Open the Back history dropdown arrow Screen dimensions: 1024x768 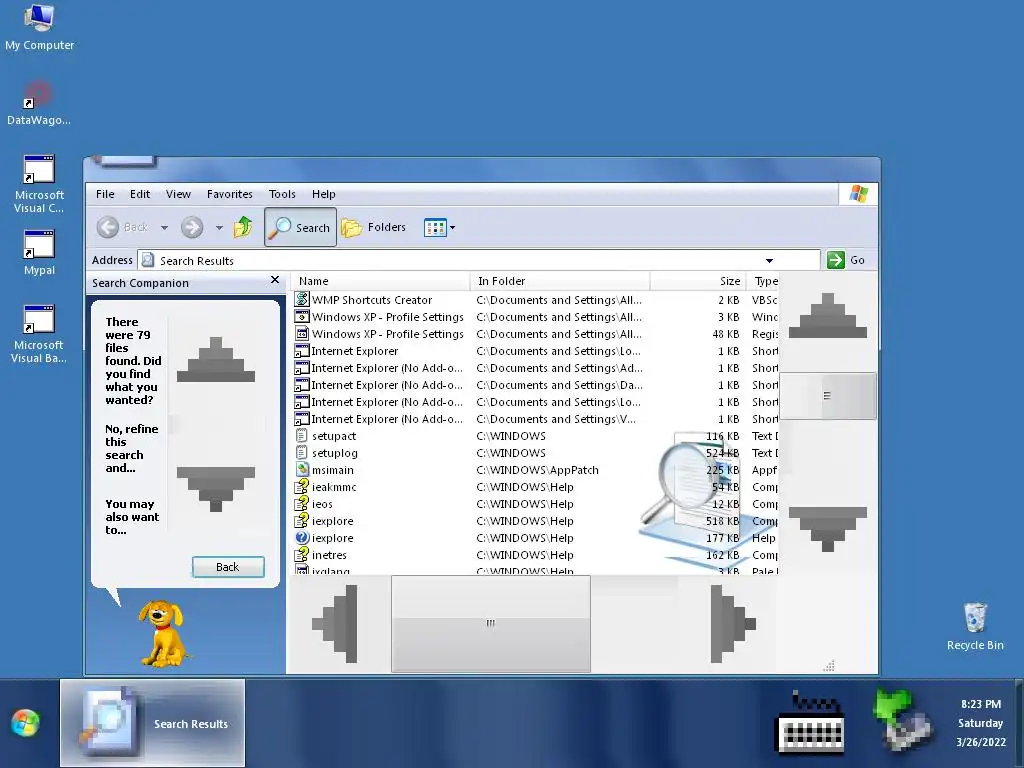[x=165, y=227]
